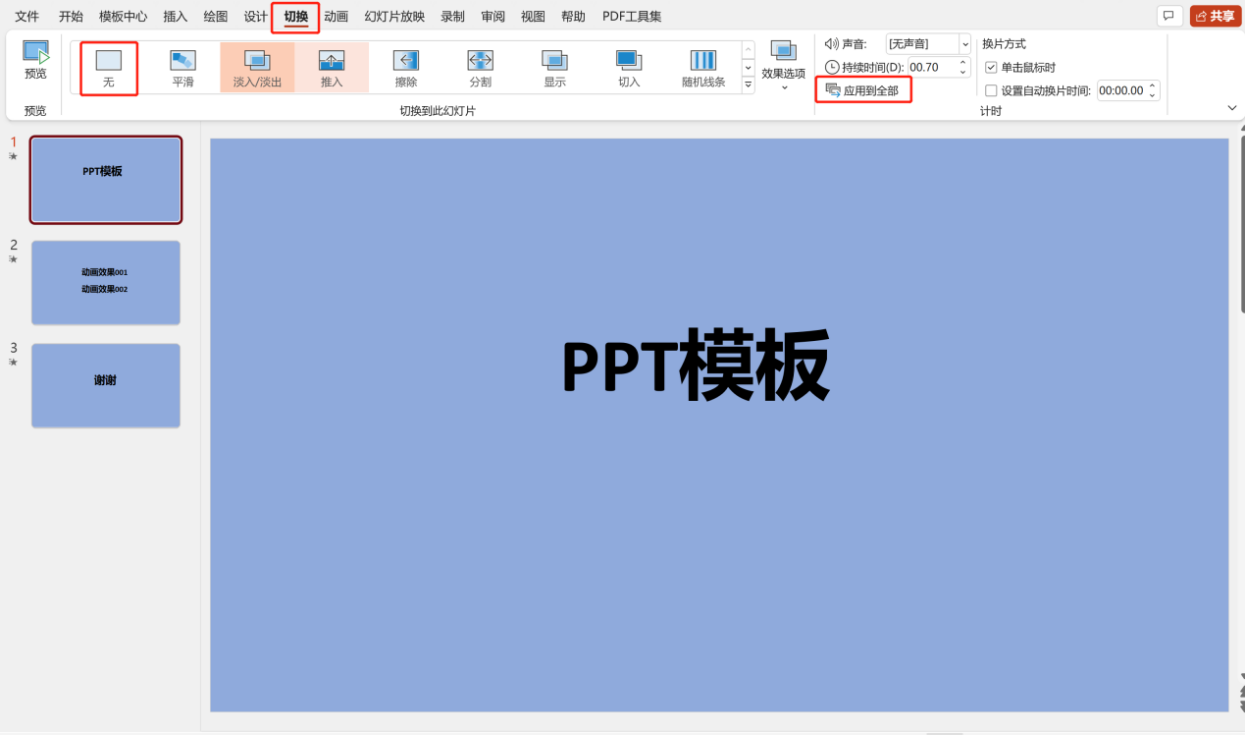Select slide 3 thumbnail 谢谢
The width and height of the screenshot is (1246, 735).
(x=106, y=386)
